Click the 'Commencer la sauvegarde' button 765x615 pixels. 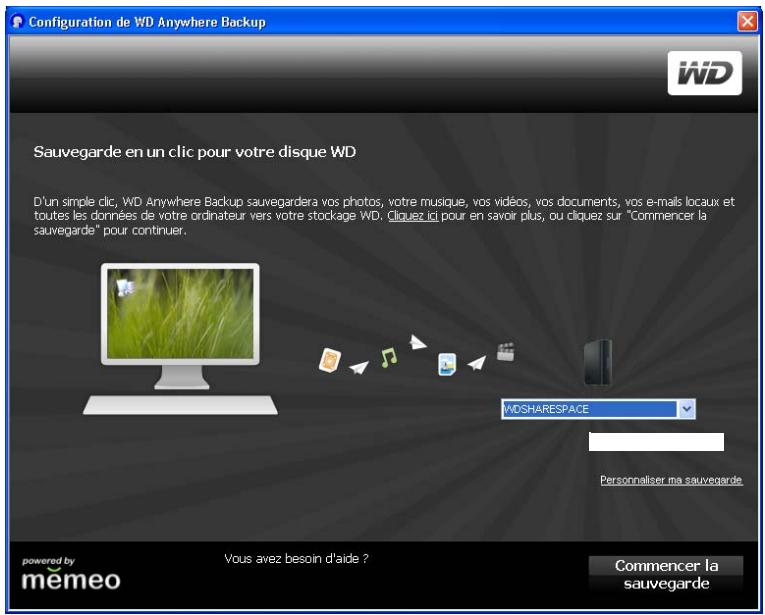(665, 575)
